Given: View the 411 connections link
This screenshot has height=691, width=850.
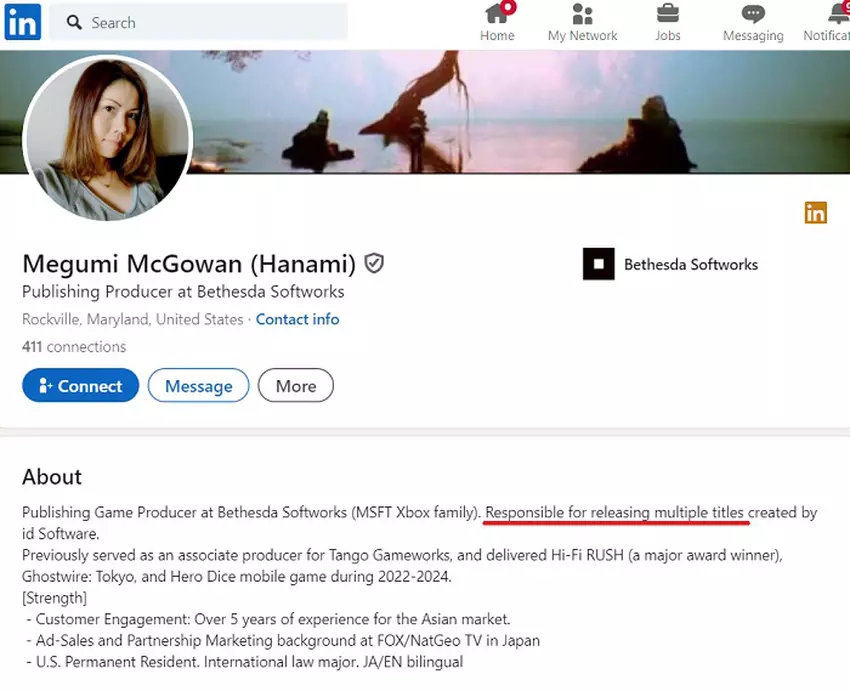Looking at the screenshot, I should point(74,347).
